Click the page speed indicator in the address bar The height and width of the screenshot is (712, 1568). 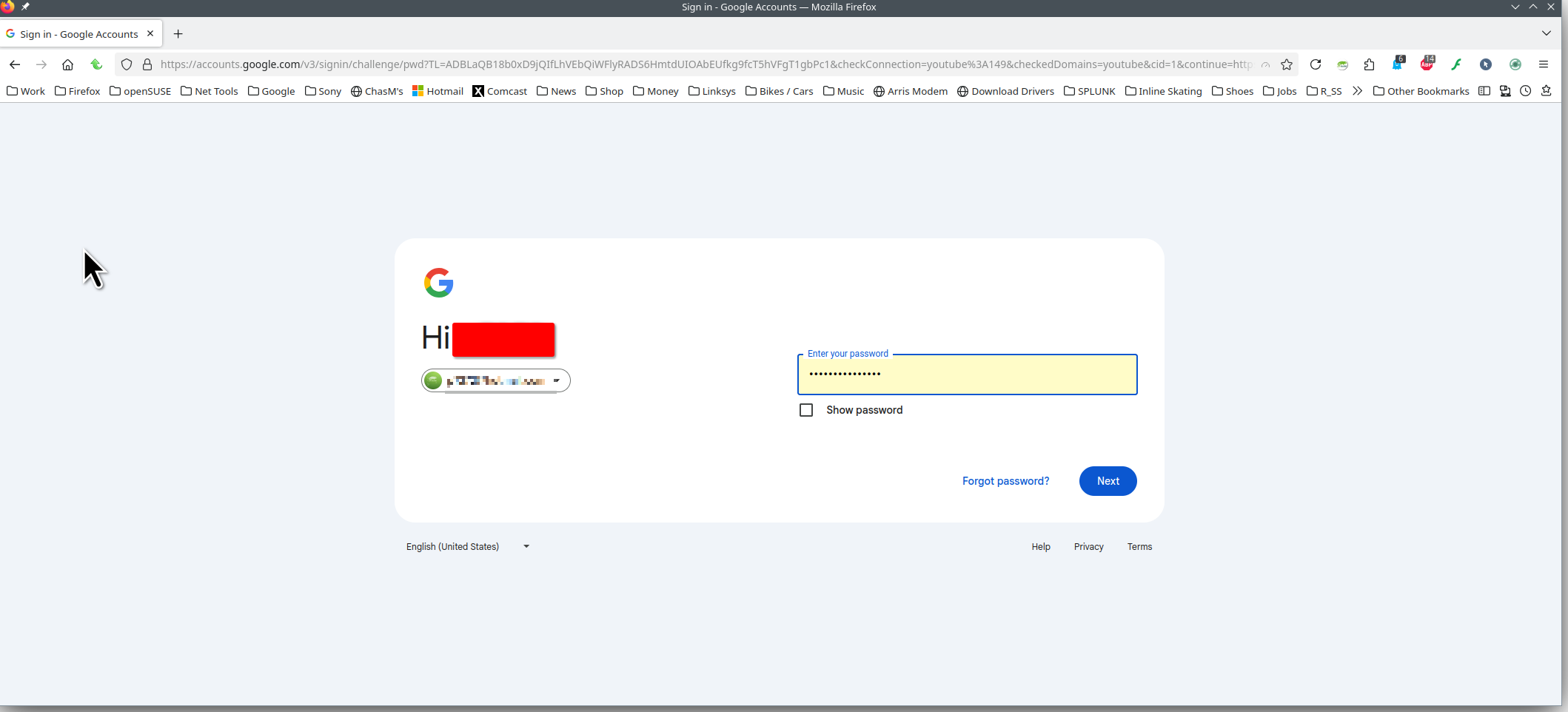tap(1266, 64)
